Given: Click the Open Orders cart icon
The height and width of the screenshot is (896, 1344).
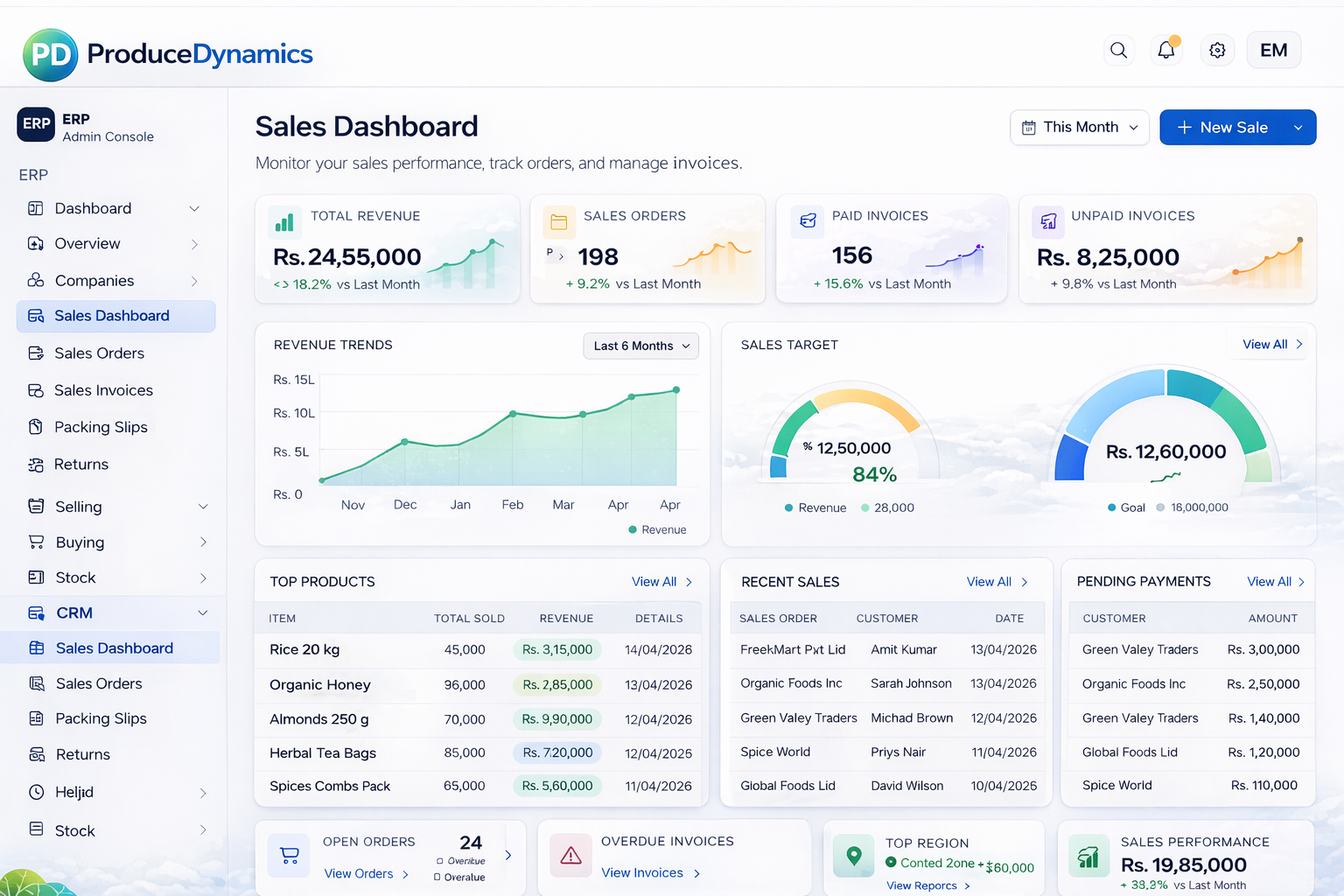Looking at the screenshot, I should pyautogui.click(x=289, y=856).
